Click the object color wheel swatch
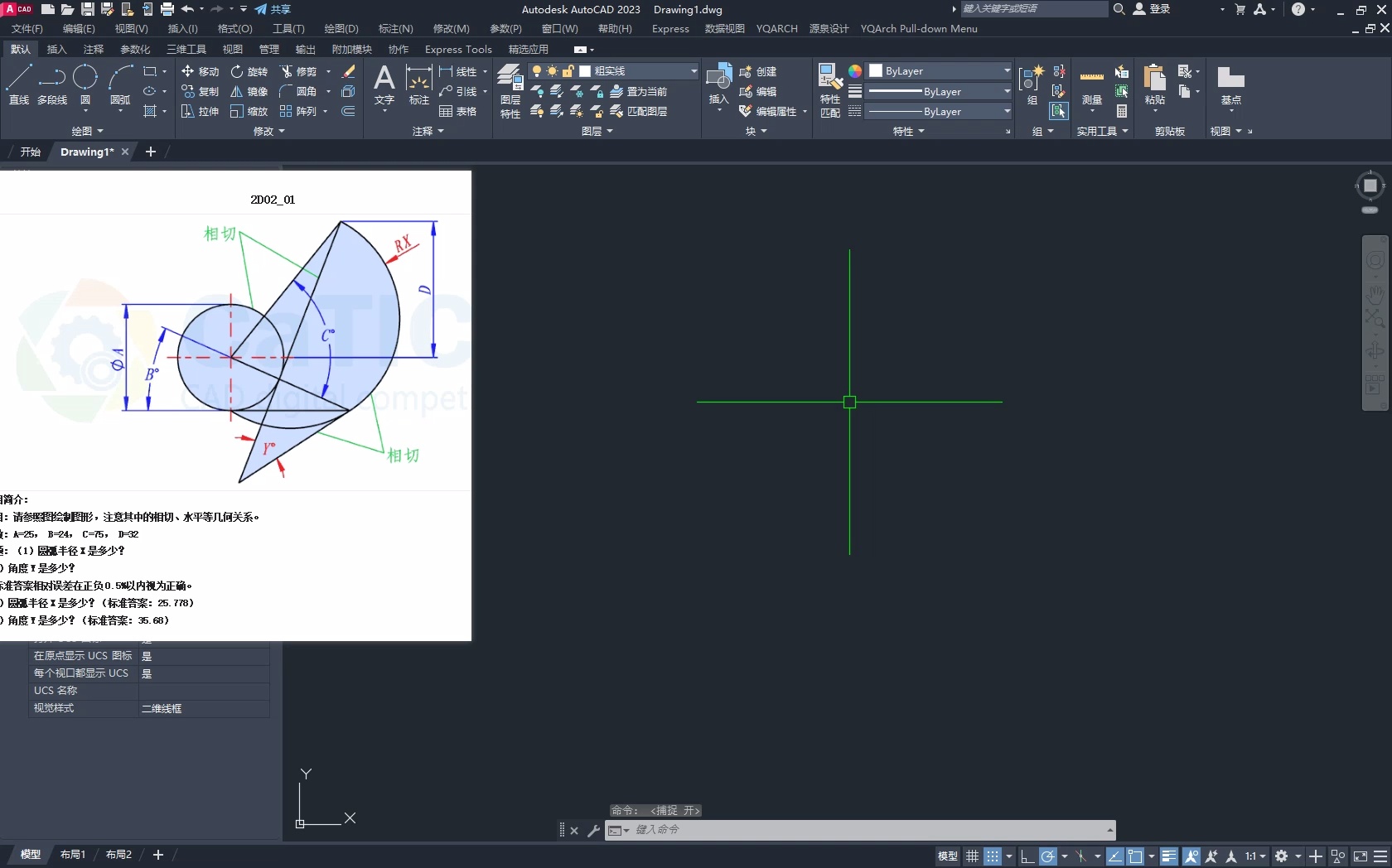The image size is (1392, 868). pyautogui.click(x=855, y=71)
